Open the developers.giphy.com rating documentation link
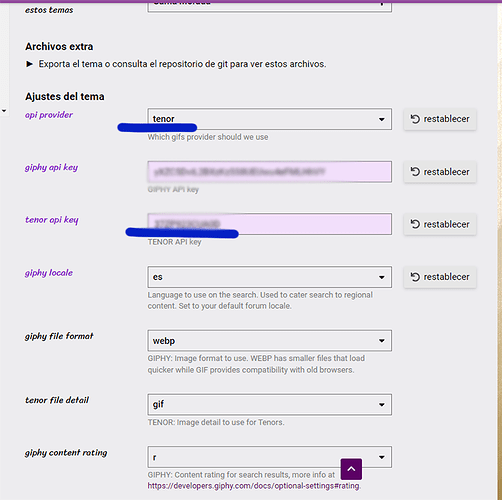The height and width of the screenshot is (500, 502). (x=253, y=486)
